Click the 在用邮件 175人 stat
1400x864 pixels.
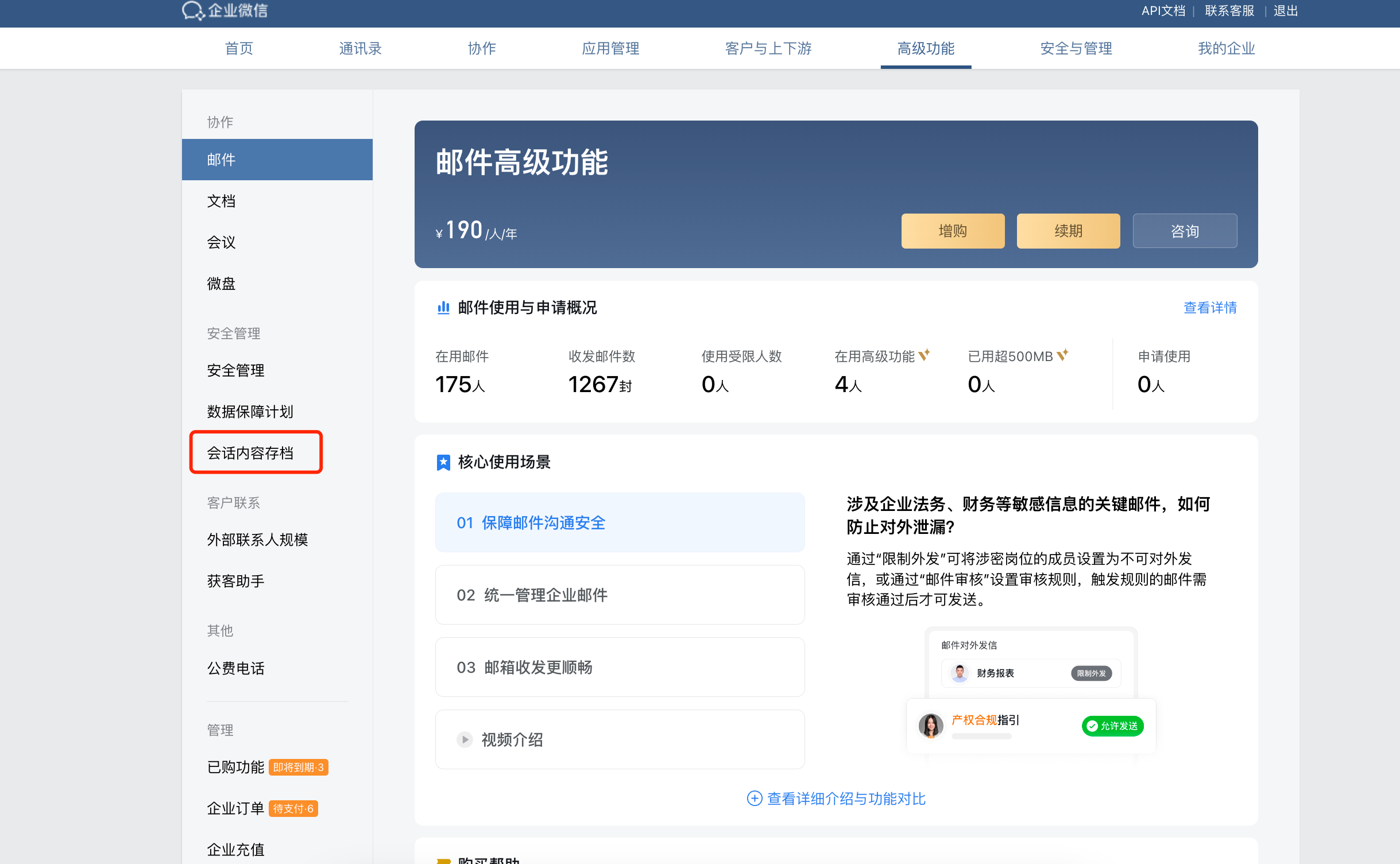point(462,373)
